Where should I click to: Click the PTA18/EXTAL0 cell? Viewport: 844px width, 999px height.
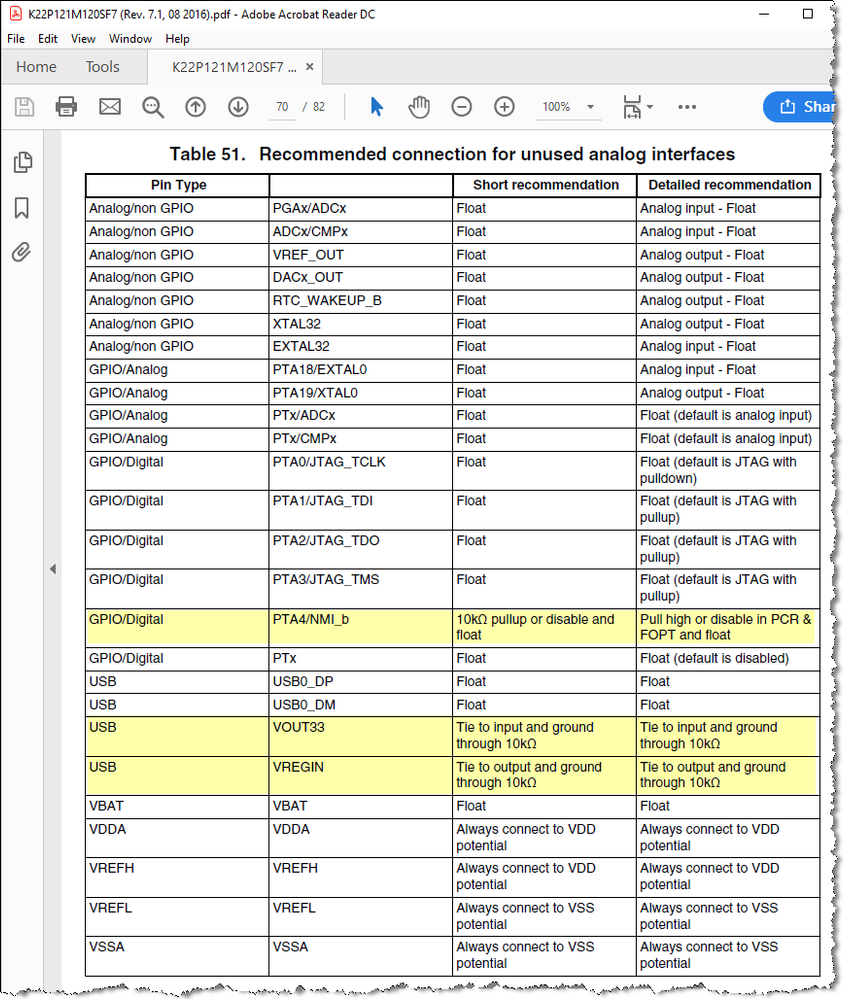pos(361,370)
